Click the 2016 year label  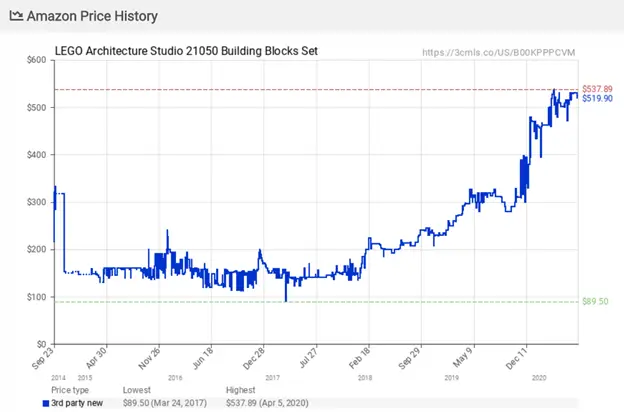point(175,378)
